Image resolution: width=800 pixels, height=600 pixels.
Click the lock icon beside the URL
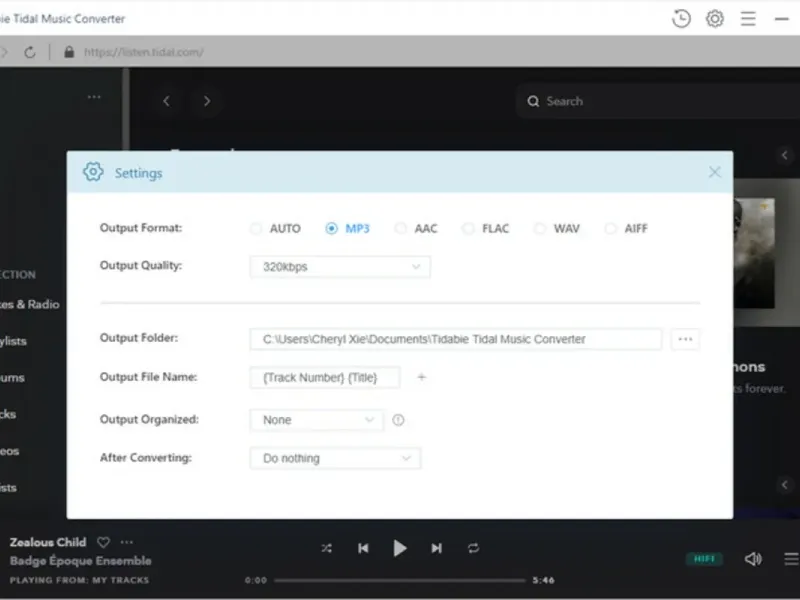(69, 52)
